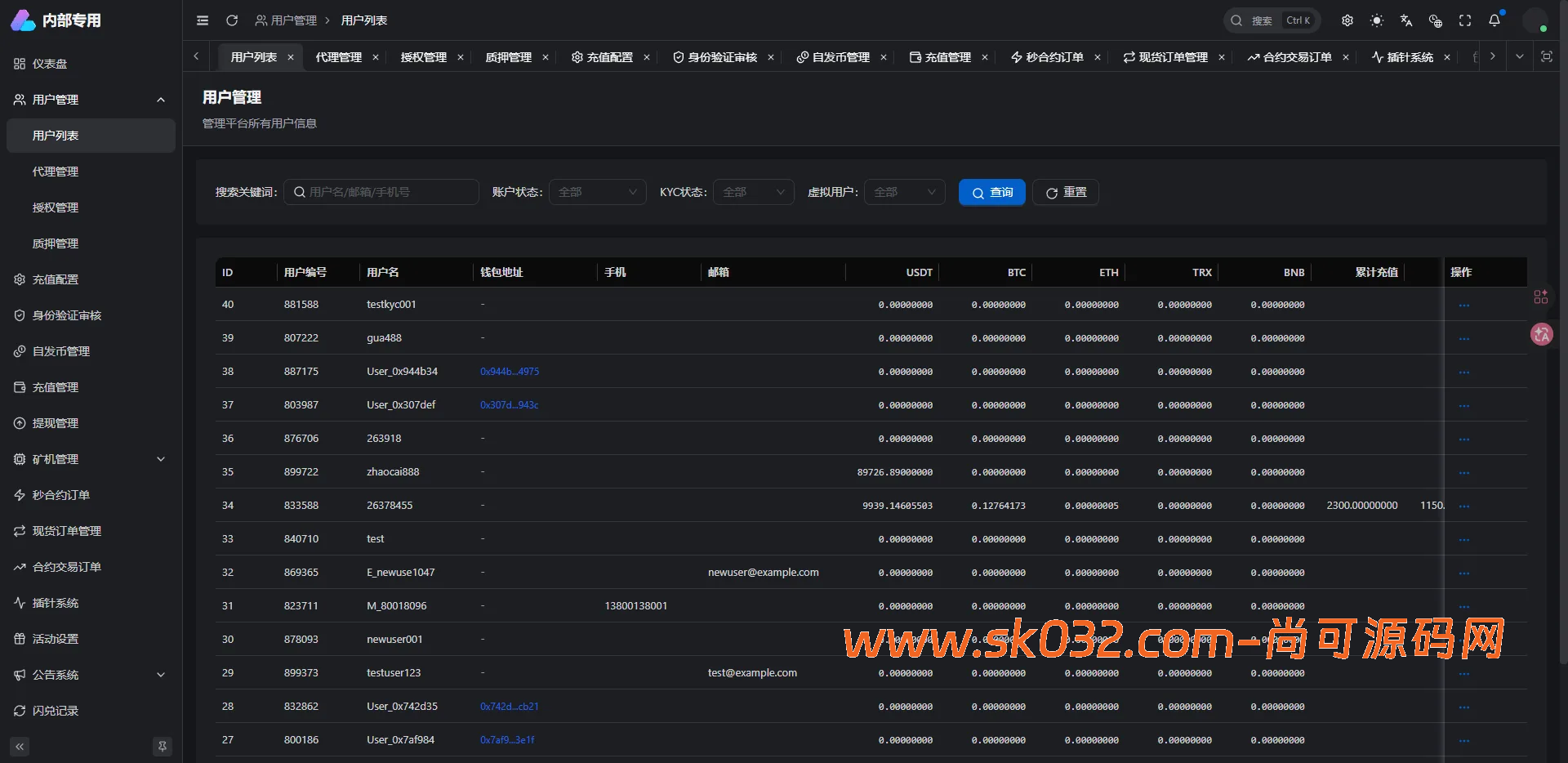The width and height of the screenshot is (1568, 763).
Task: Switch to the 代理管理 tab
Action: 340,57
